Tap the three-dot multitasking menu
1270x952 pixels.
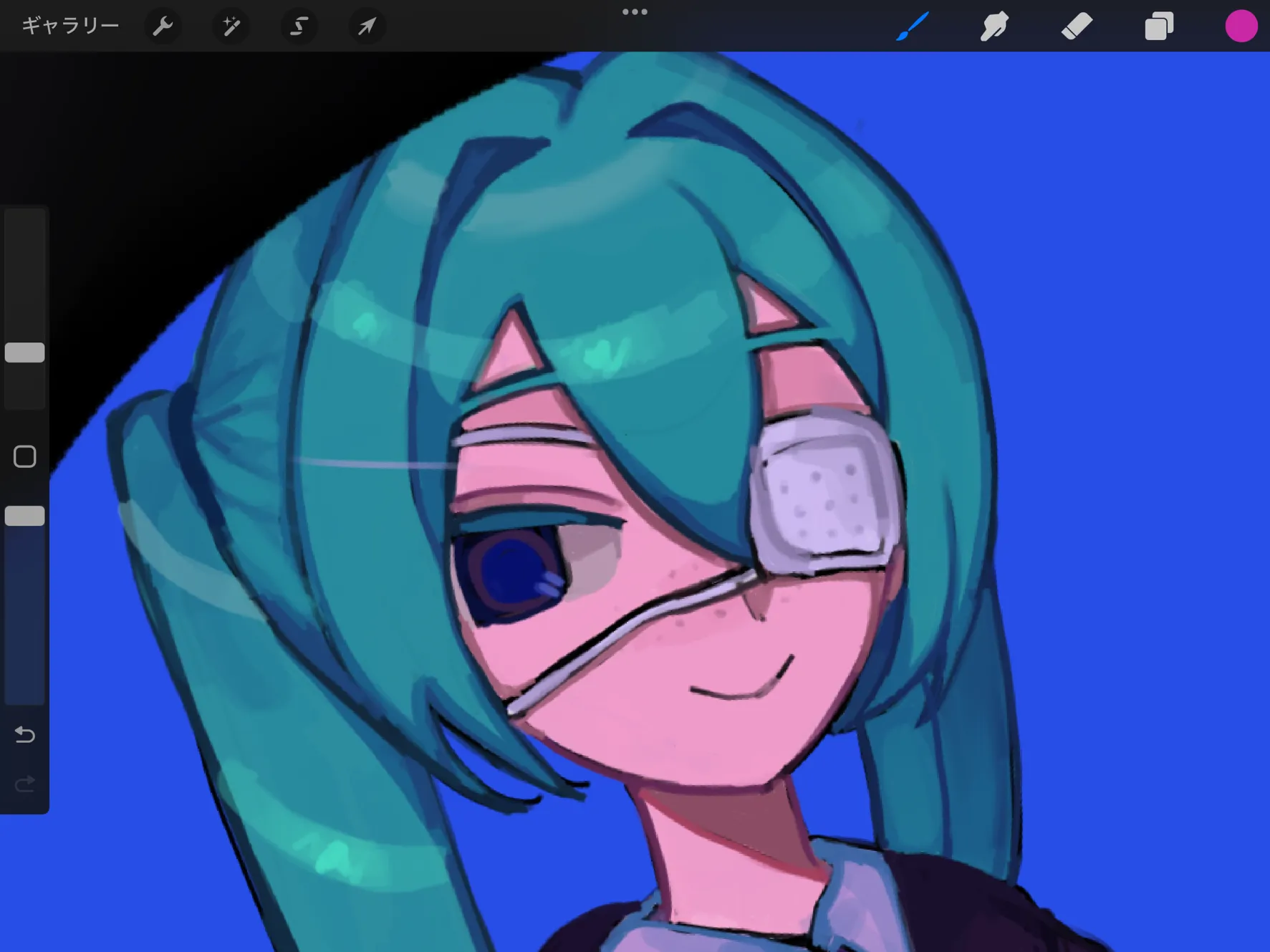click(635, 11)
